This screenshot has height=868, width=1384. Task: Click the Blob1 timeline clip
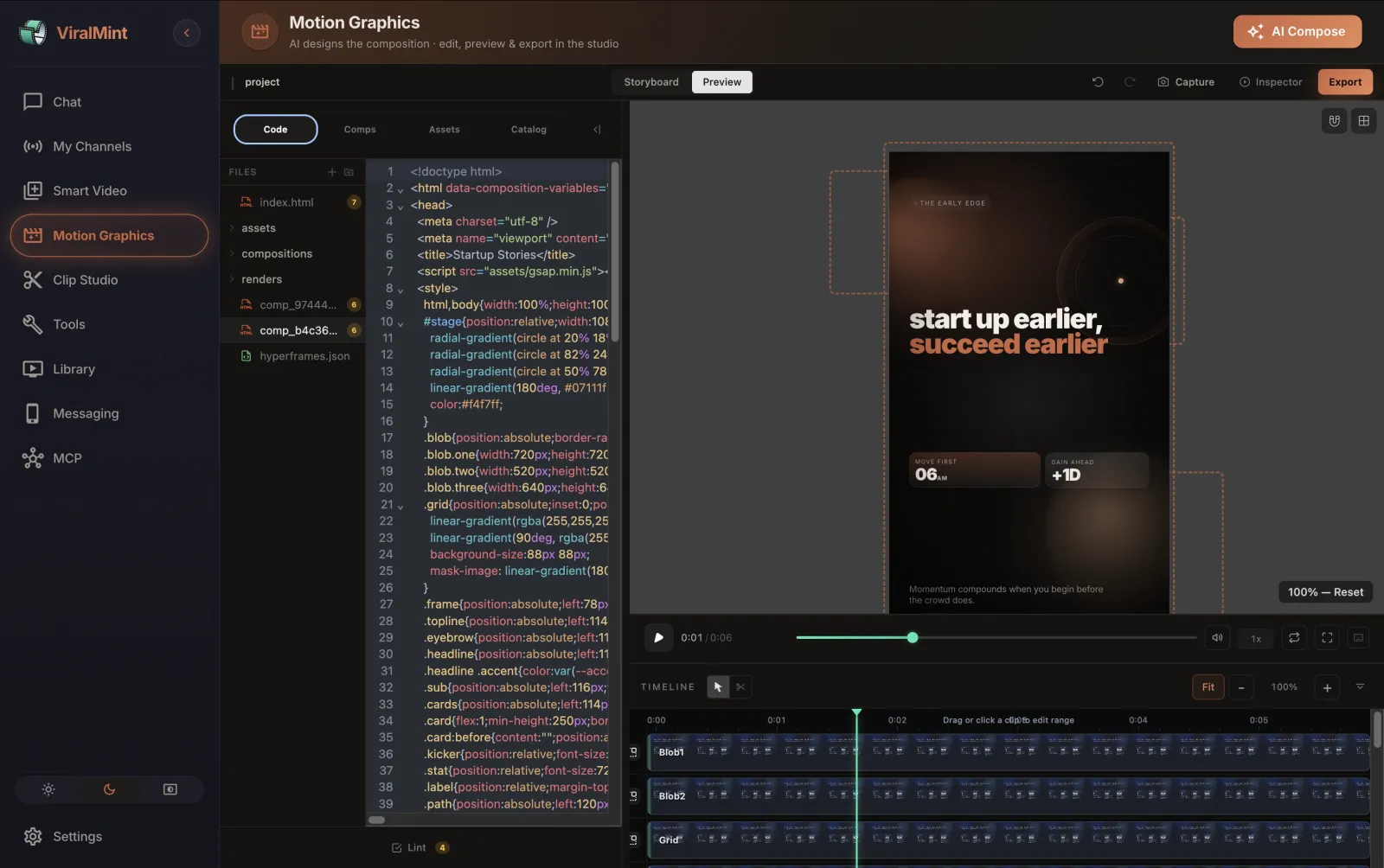coord(1009,751)
